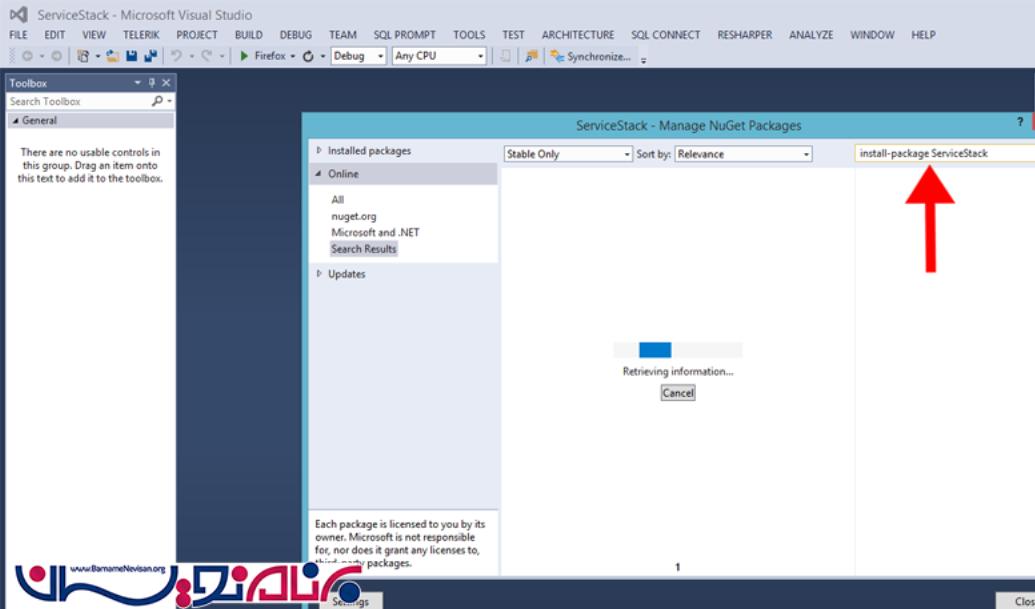Open the VIEW menu
The width and height of the screenshot is (1035, 609).
point(94,34)
